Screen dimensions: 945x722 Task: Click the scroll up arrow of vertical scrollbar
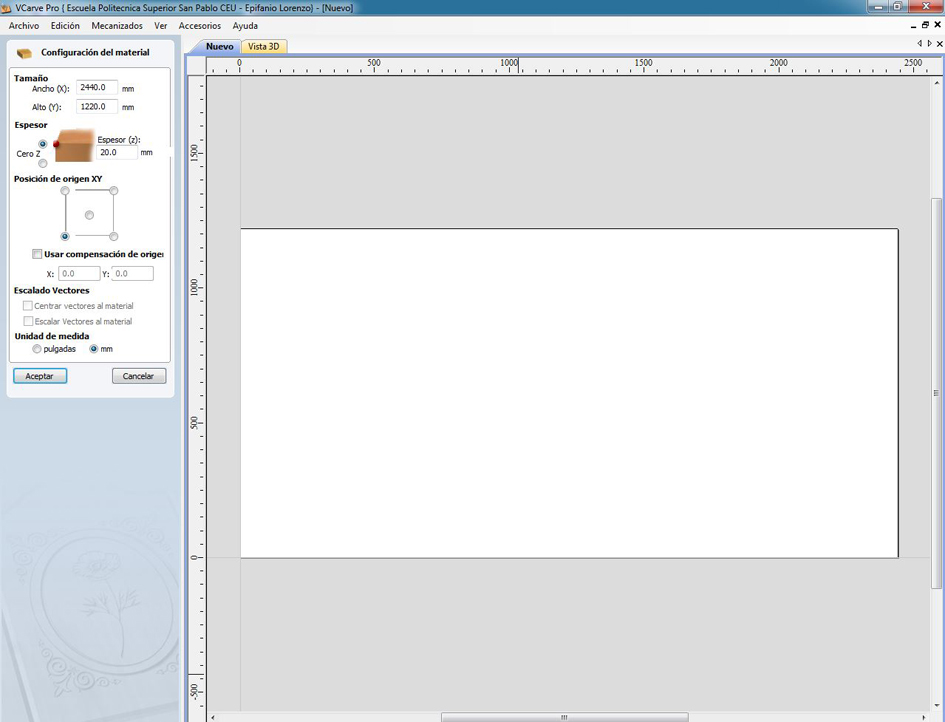click(937, 83)
